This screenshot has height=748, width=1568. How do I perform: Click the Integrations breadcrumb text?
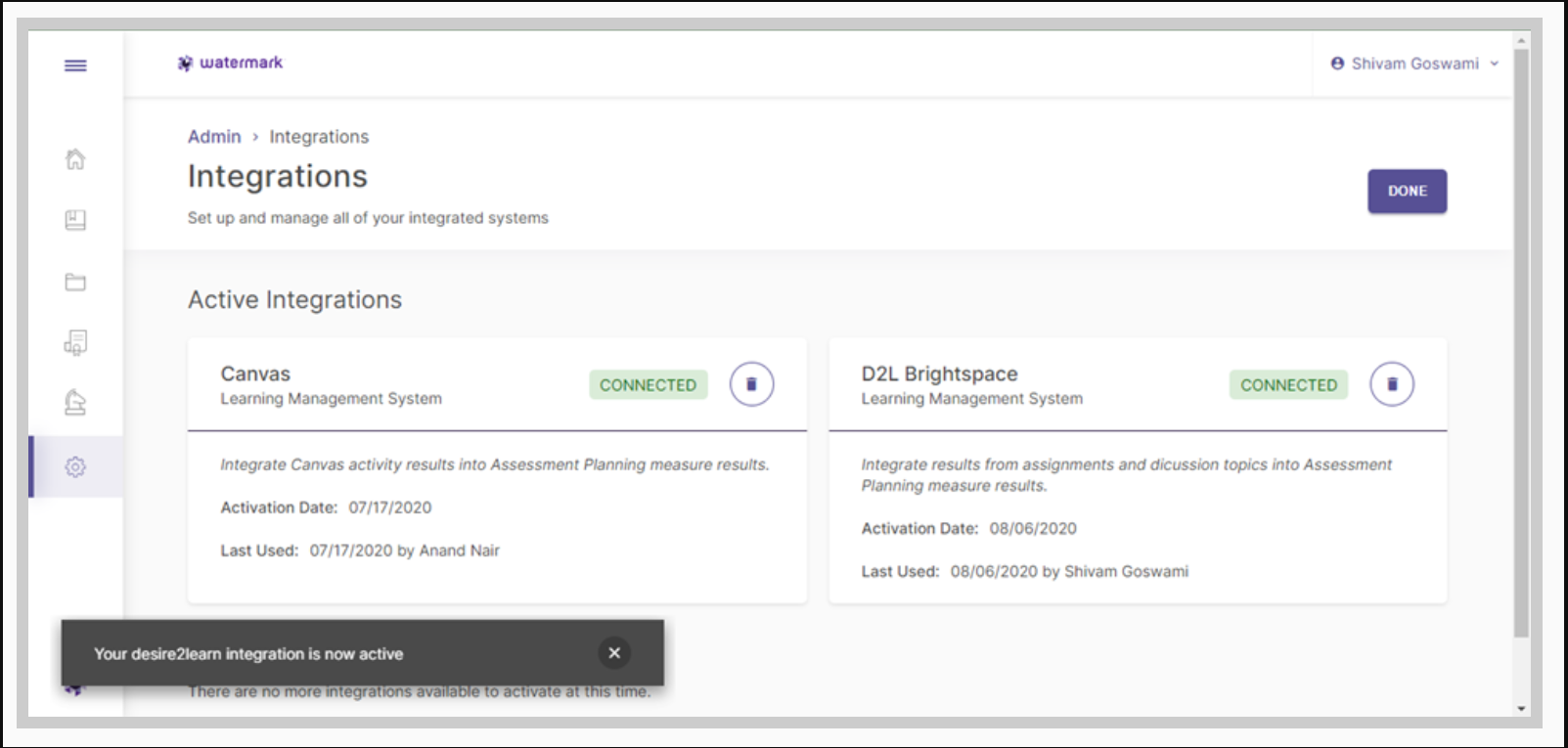coord(319,137)
